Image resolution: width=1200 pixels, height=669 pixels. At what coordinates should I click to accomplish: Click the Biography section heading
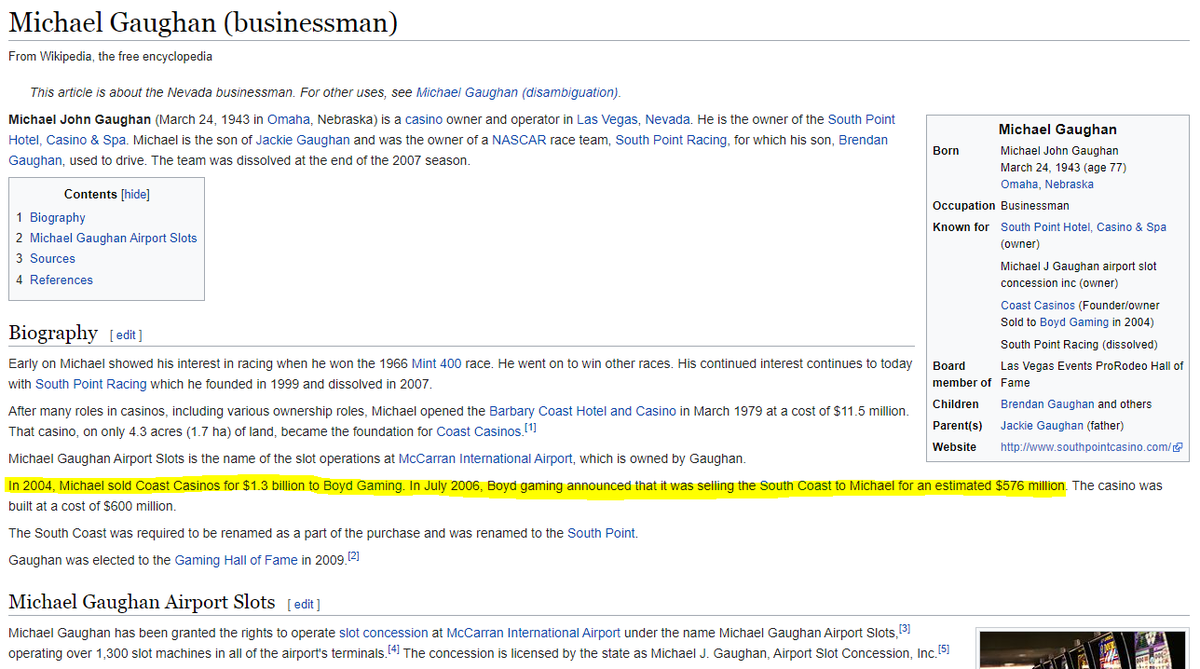click(x=53, y=332)
